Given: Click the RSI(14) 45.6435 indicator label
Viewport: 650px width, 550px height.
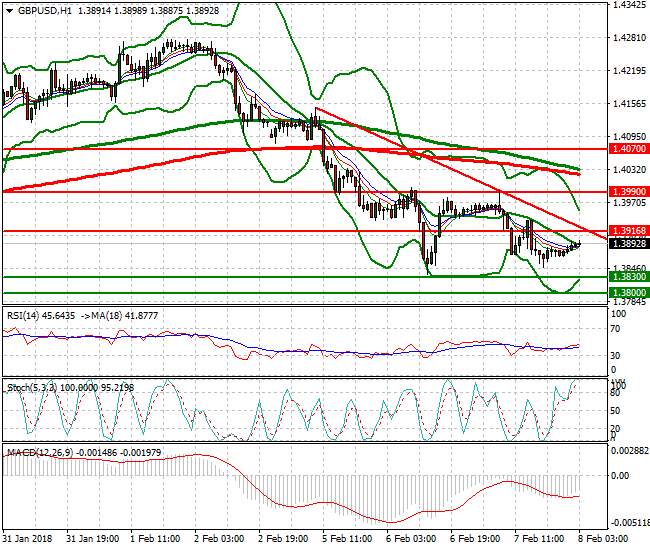Looking at the screenshot, I should point(41,316).
